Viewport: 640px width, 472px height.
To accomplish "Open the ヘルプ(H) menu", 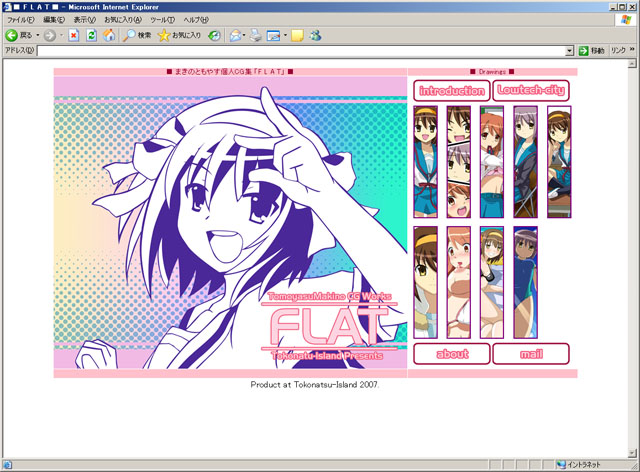I will (196, 20).
